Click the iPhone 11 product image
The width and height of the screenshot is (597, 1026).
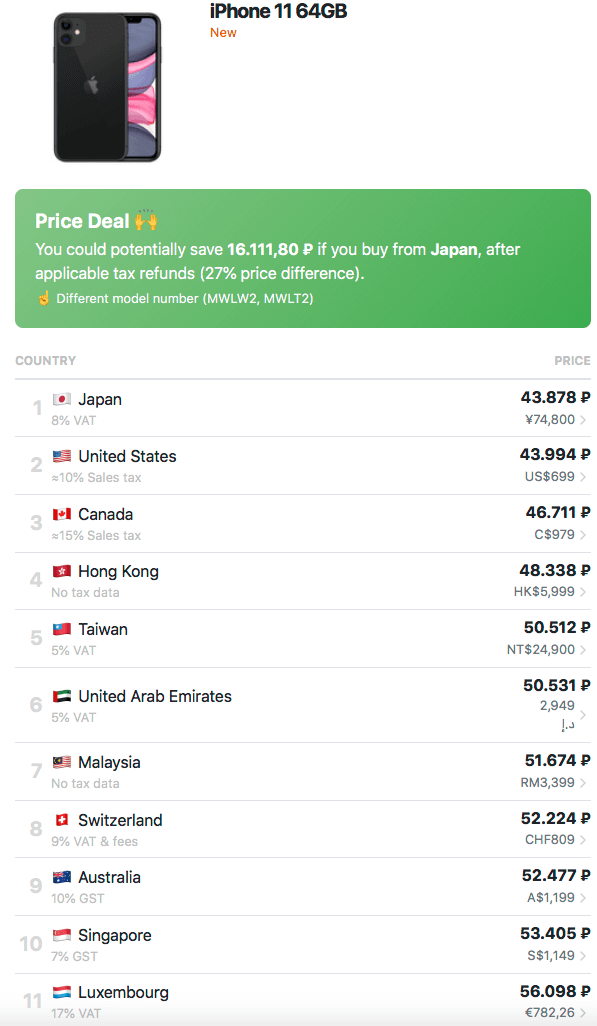coord(107,88)
